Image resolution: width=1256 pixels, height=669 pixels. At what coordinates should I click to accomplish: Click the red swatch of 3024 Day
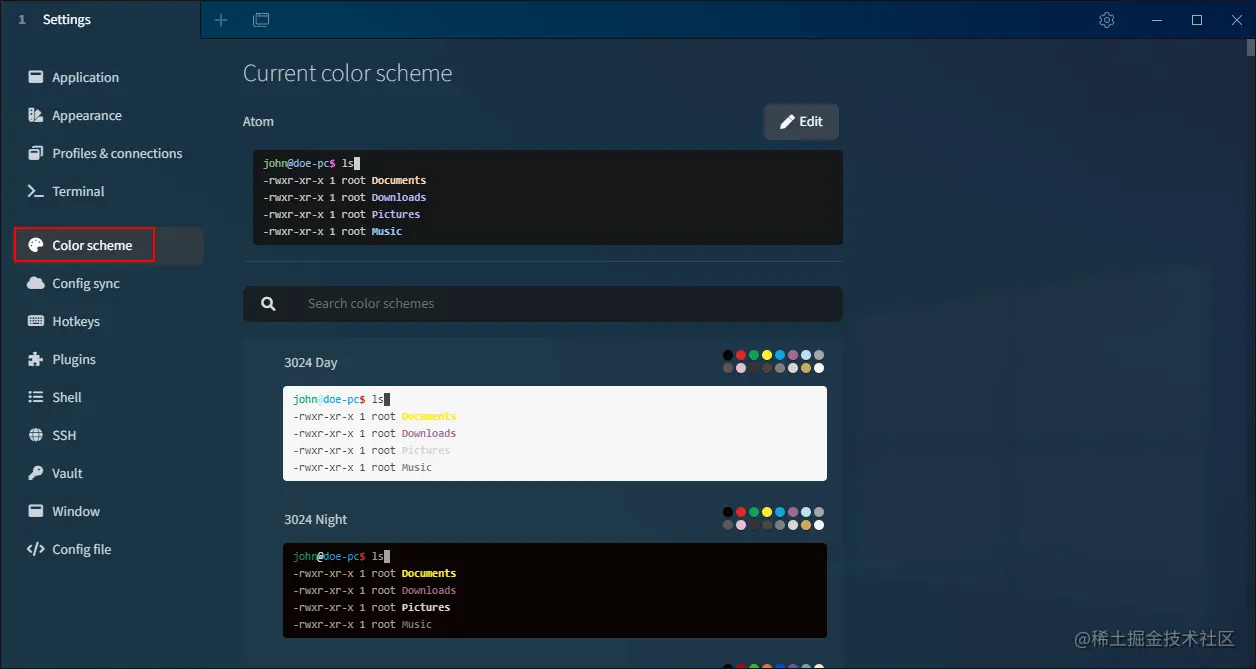[x=741, y=355]
